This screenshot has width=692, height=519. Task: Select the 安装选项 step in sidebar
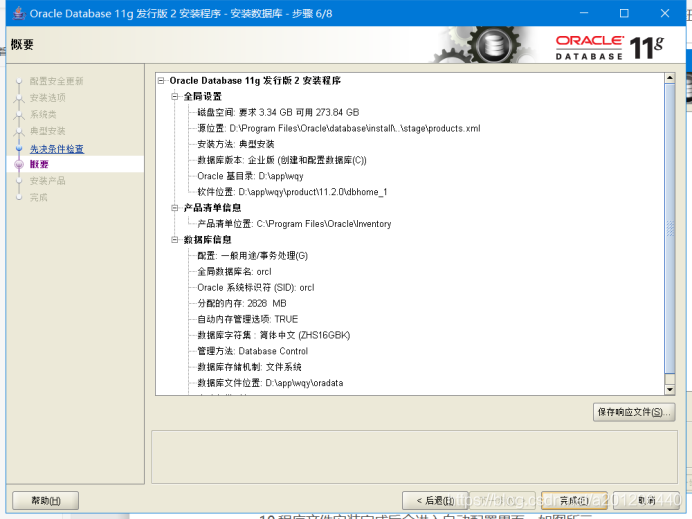47,98
